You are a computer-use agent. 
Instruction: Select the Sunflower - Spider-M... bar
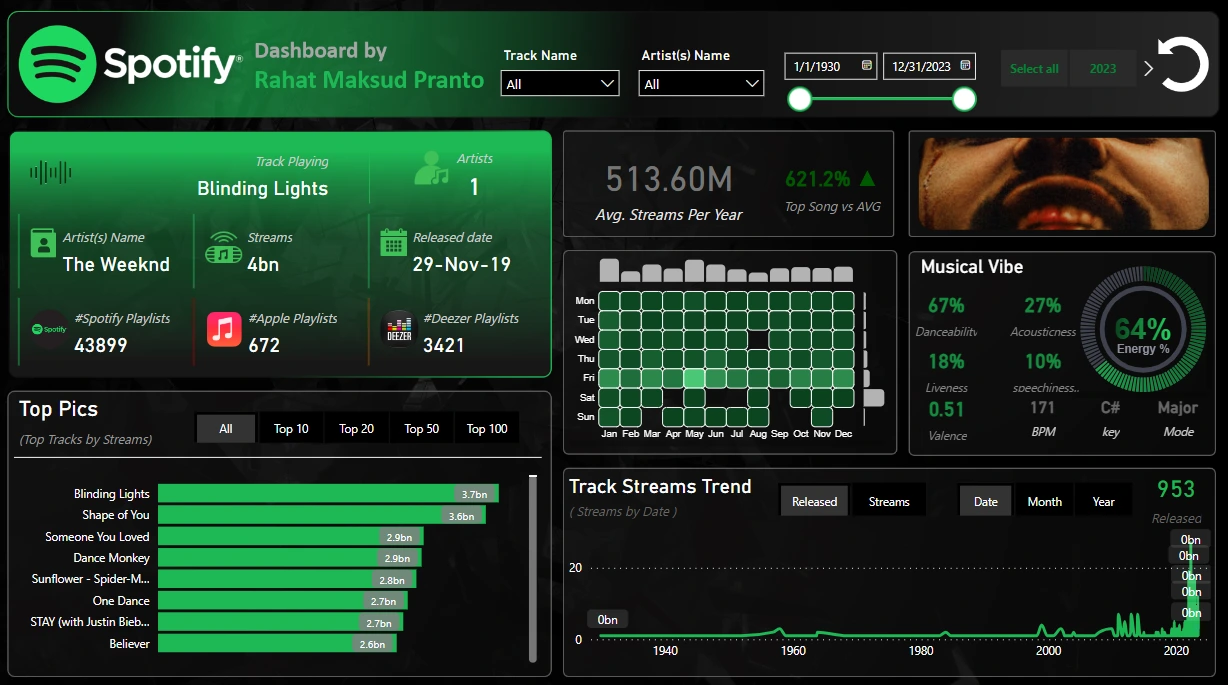[x=287, y=579]
